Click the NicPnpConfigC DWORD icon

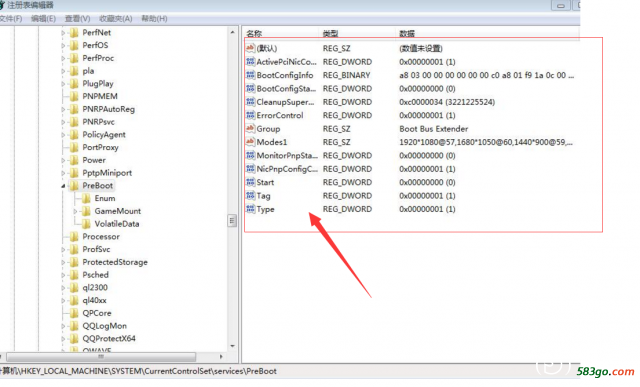point(250,169)
